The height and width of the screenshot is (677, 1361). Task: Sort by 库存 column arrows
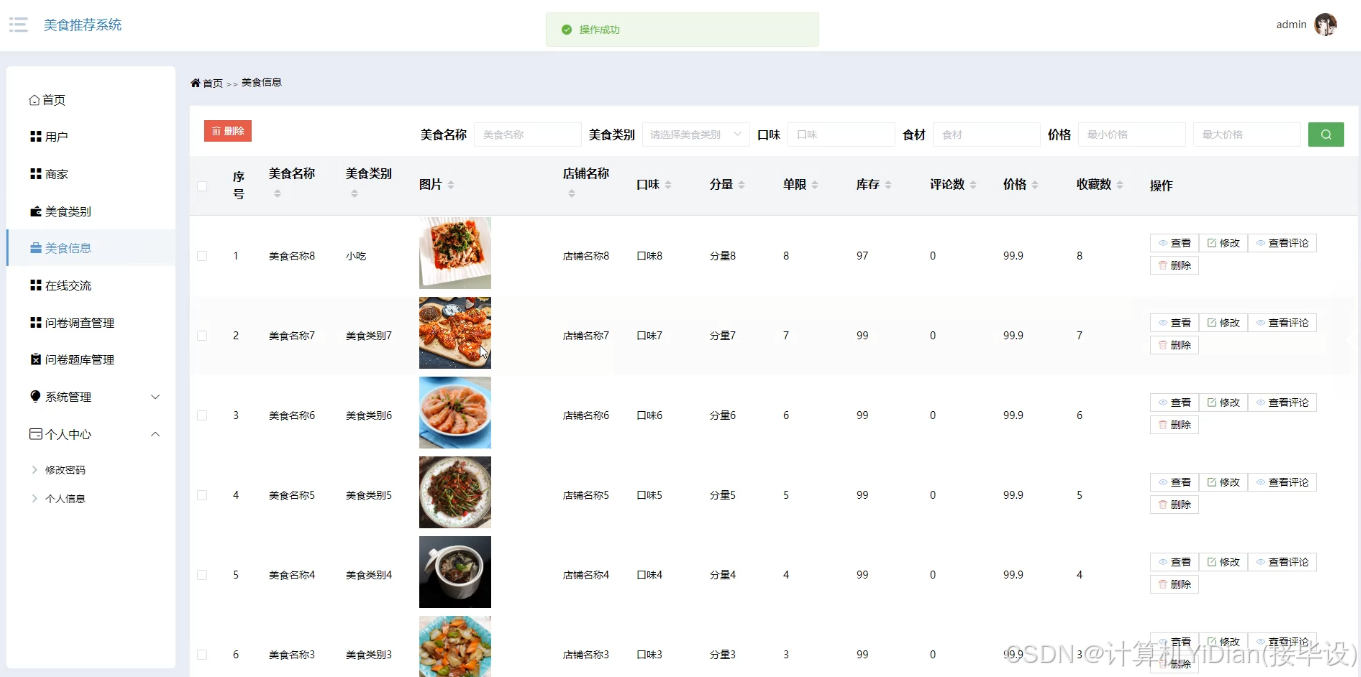[888, 185]
